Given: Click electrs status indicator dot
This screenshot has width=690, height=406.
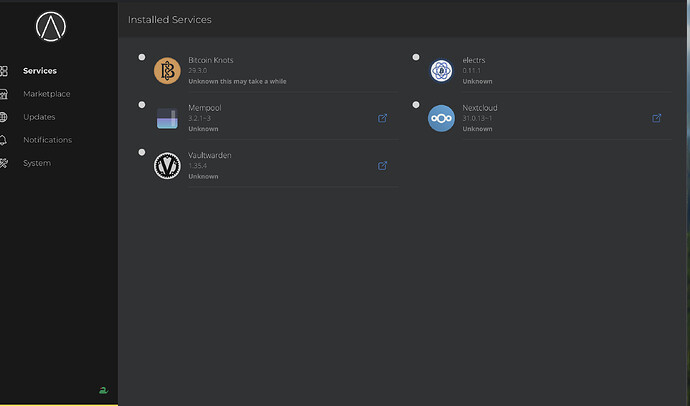Looking at the screenshot, I should [x=416, y=57].
